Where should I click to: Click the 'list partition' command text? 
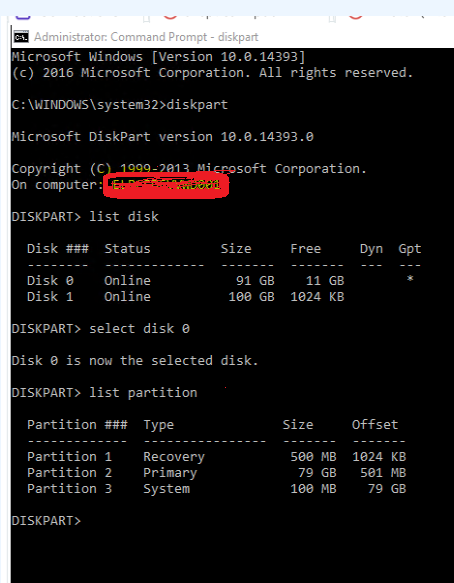pos(143,393)
